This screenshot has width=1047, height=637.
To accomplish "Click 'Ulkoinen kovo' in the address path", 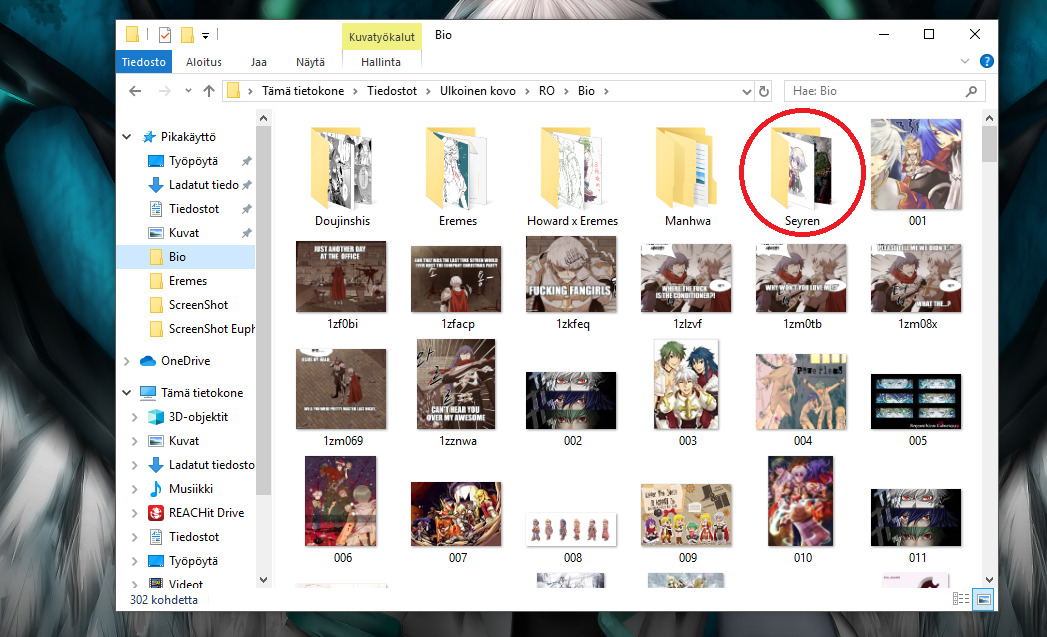I will pyautogui.click(x=477, y=91).
